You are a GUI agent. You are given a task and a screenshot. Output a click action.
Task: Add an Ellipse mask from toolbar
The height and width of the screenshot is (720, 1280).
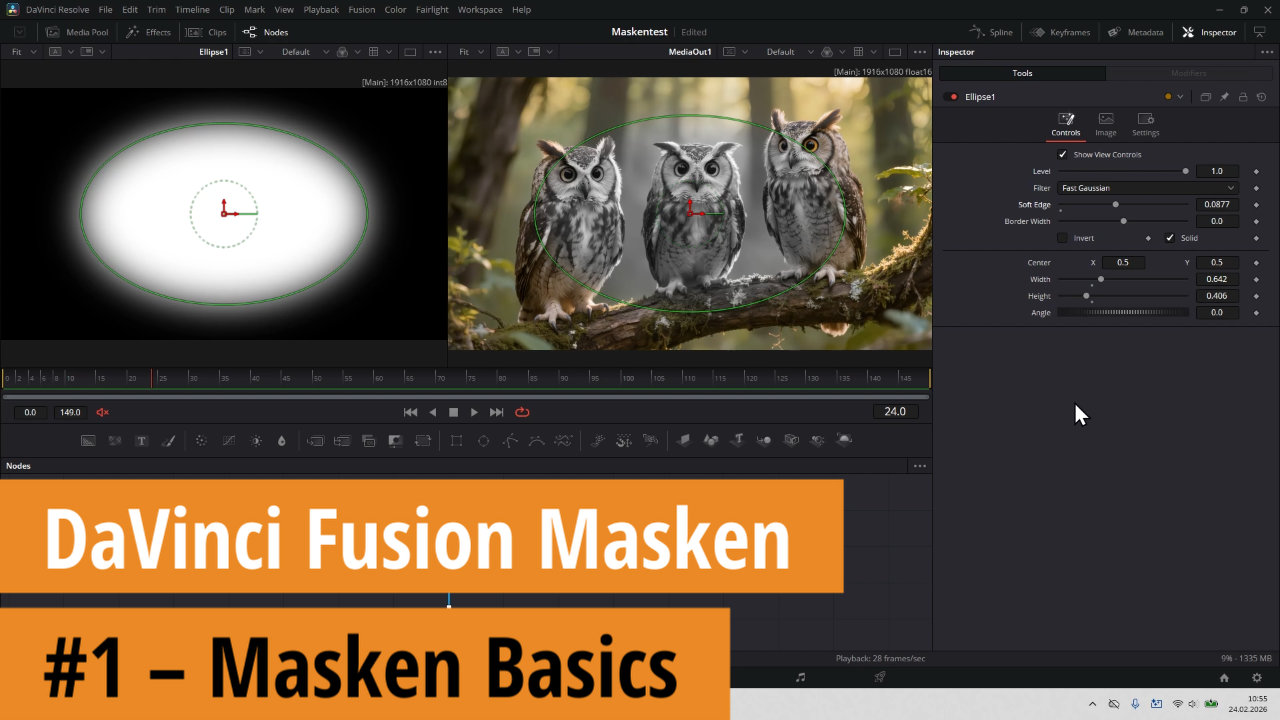(x=484, y=440)
